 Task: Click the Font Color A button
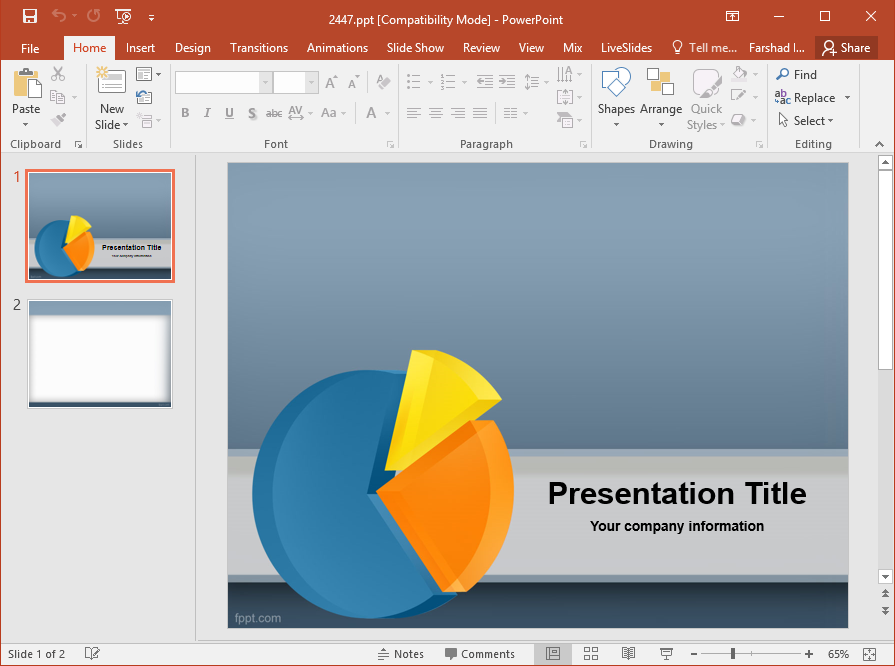point(371,113)
